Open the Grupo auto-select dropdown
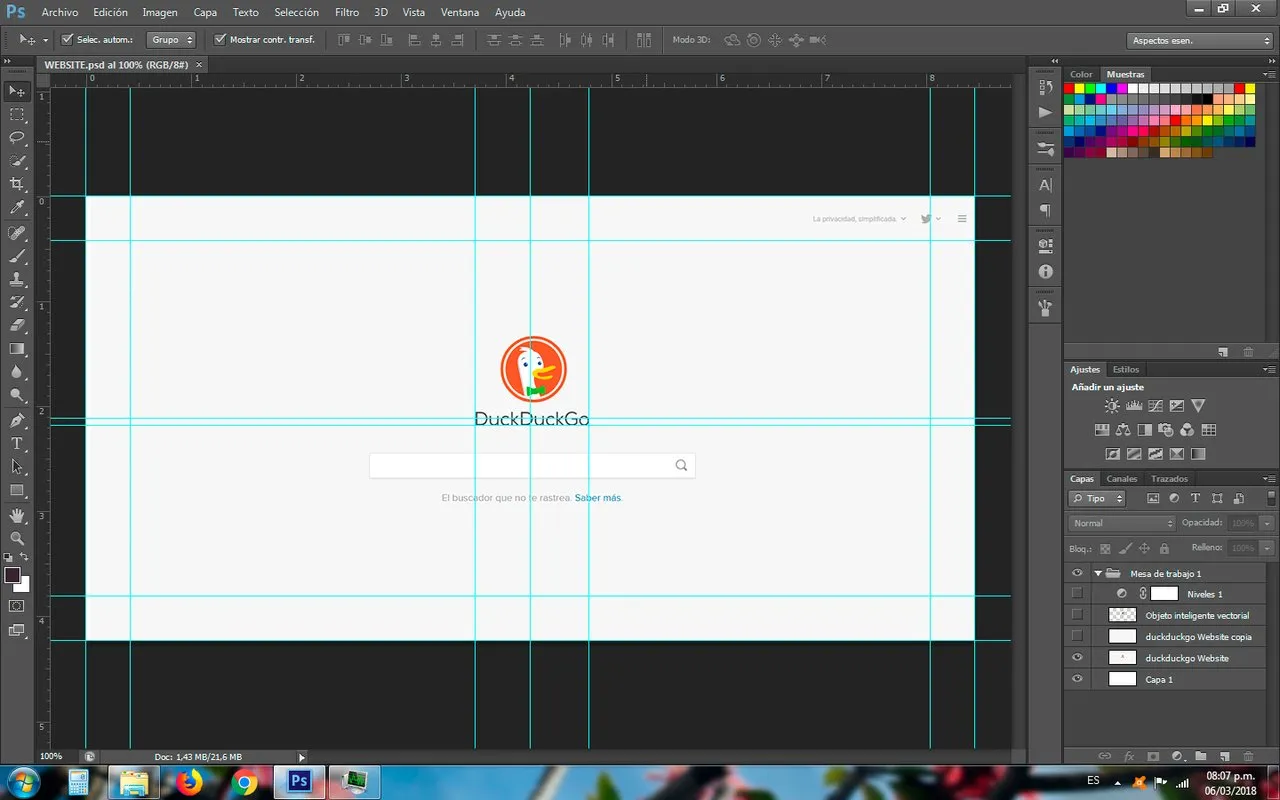 click(172, 40)
